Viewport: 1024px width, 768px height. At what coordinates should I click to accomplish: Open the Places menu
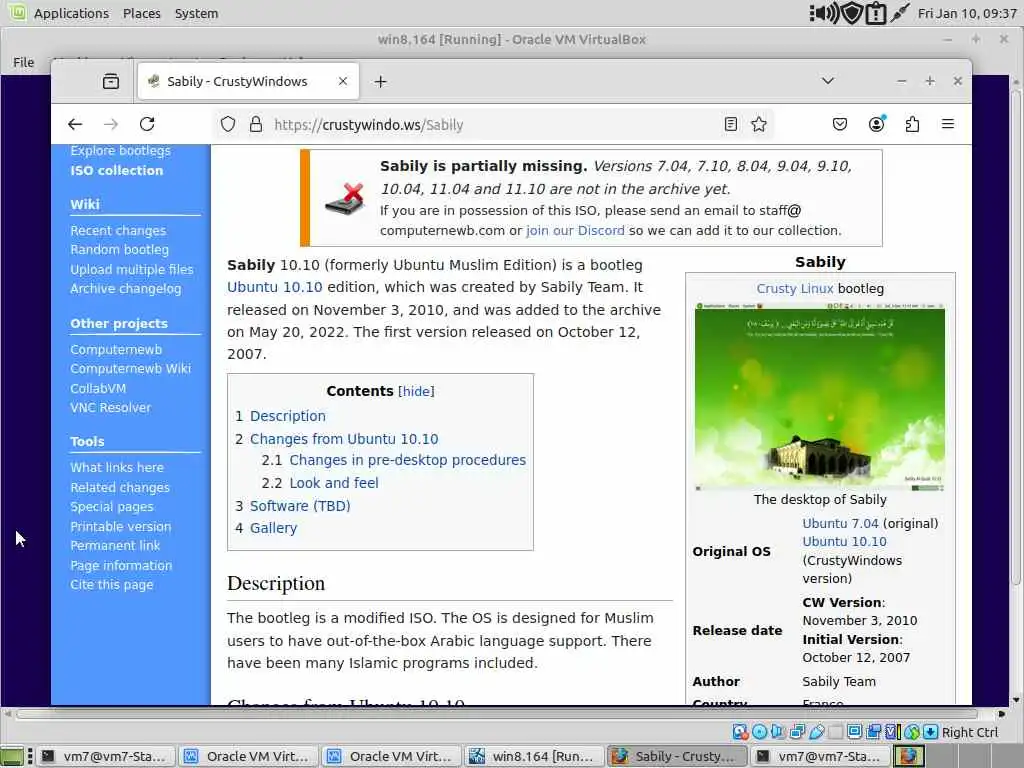pyautogui.click(x=142, y=13)
